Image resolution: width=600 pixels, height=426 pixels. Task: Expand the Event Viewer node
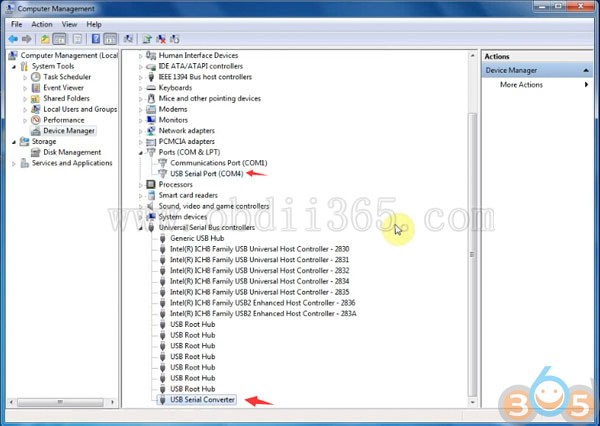(25, 88)
